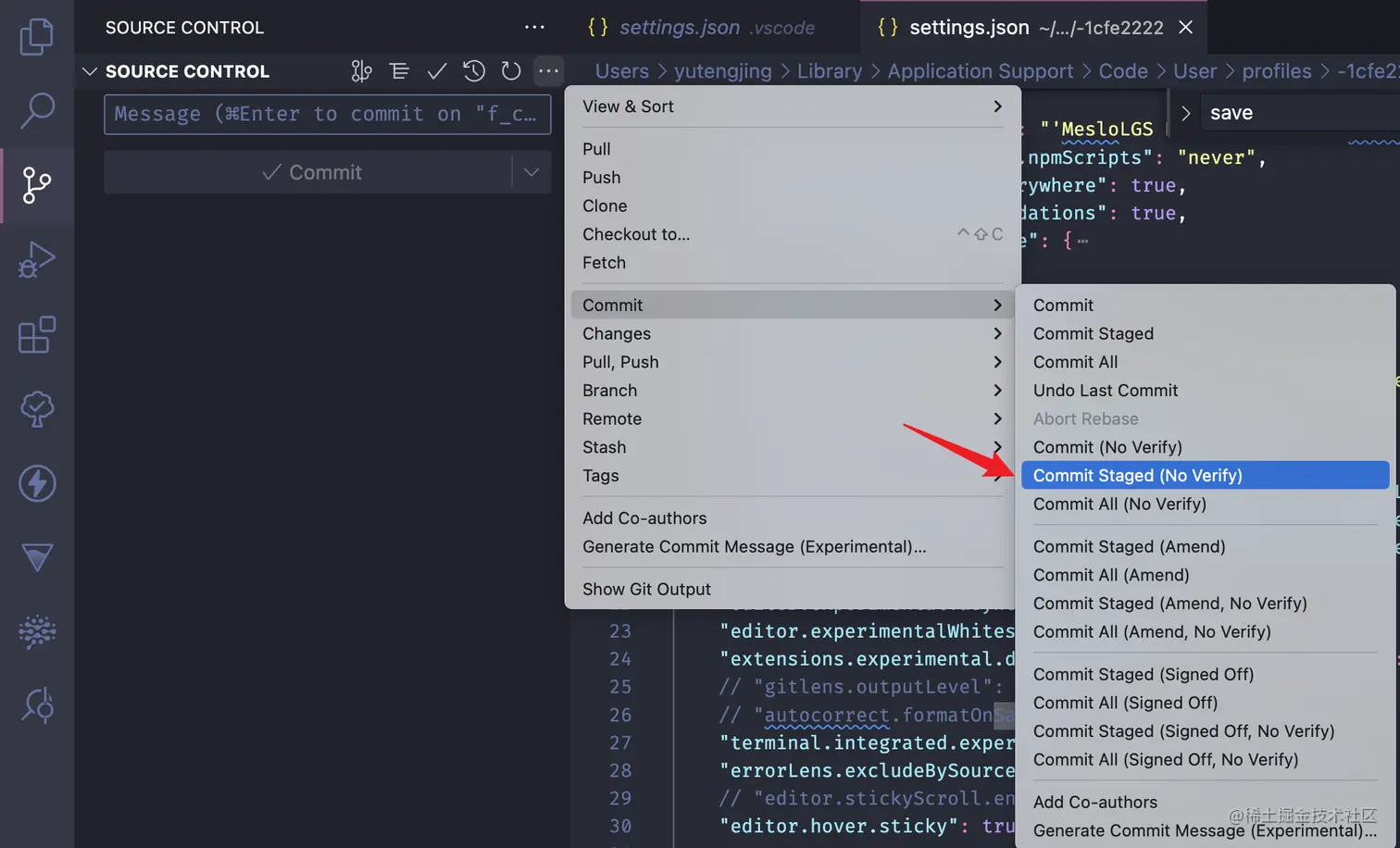Open the Commit button dropdown arrow
1400x848 pixels.
coord(531,172)
